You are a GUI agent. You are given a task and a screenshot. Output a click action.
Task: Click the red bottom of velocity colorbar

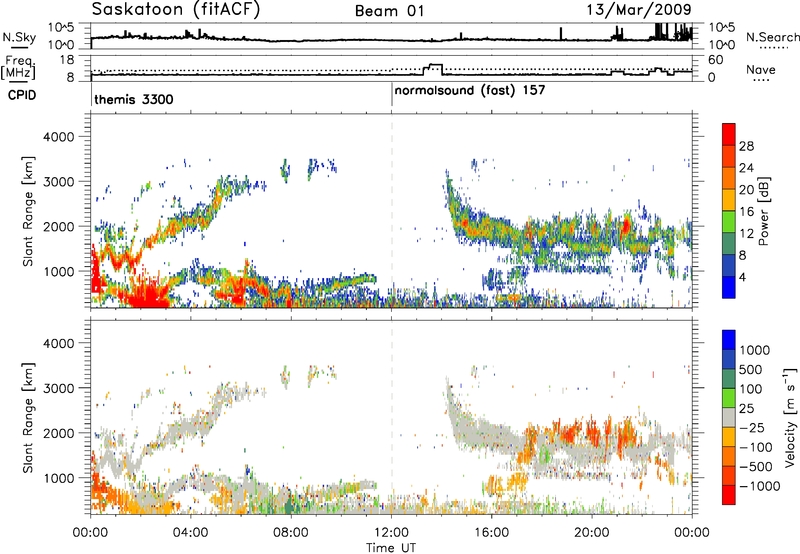tap(729, 495)
